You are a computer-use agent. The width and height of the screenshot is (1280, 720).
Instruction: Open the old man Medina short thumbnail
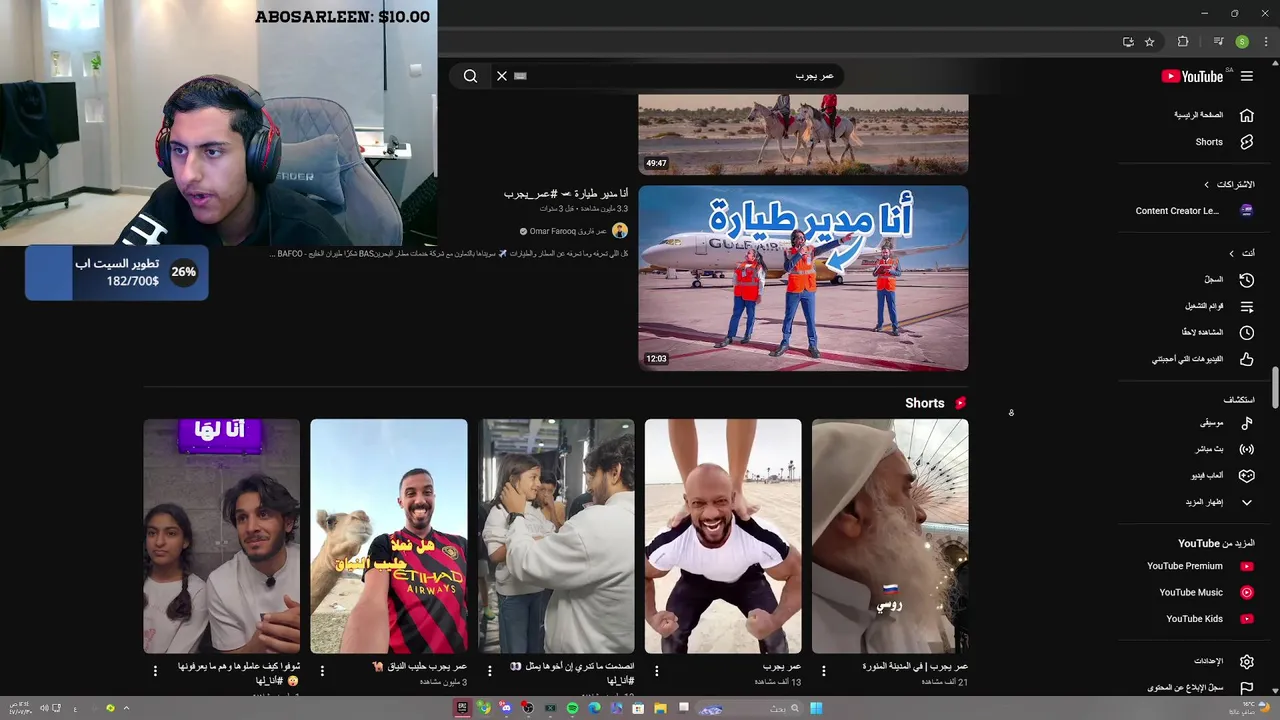pyautogui.click(x=890, y=536)
